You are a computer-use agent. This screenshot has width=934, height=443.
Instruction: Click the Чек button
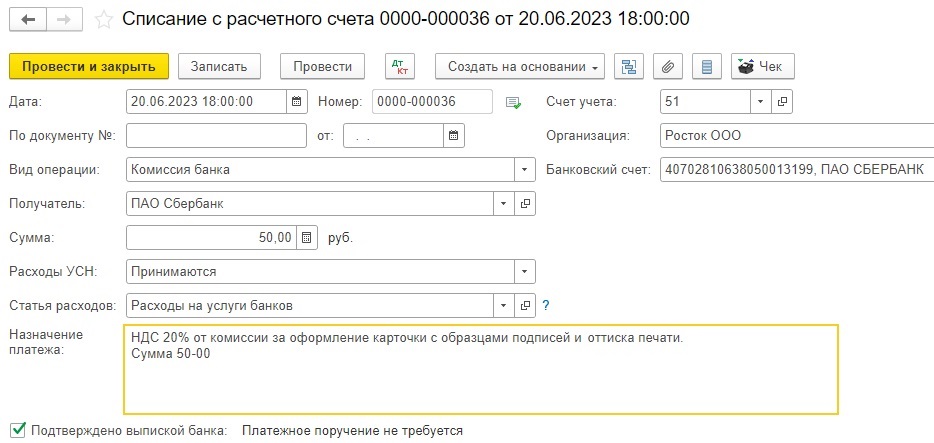point(762,66)
